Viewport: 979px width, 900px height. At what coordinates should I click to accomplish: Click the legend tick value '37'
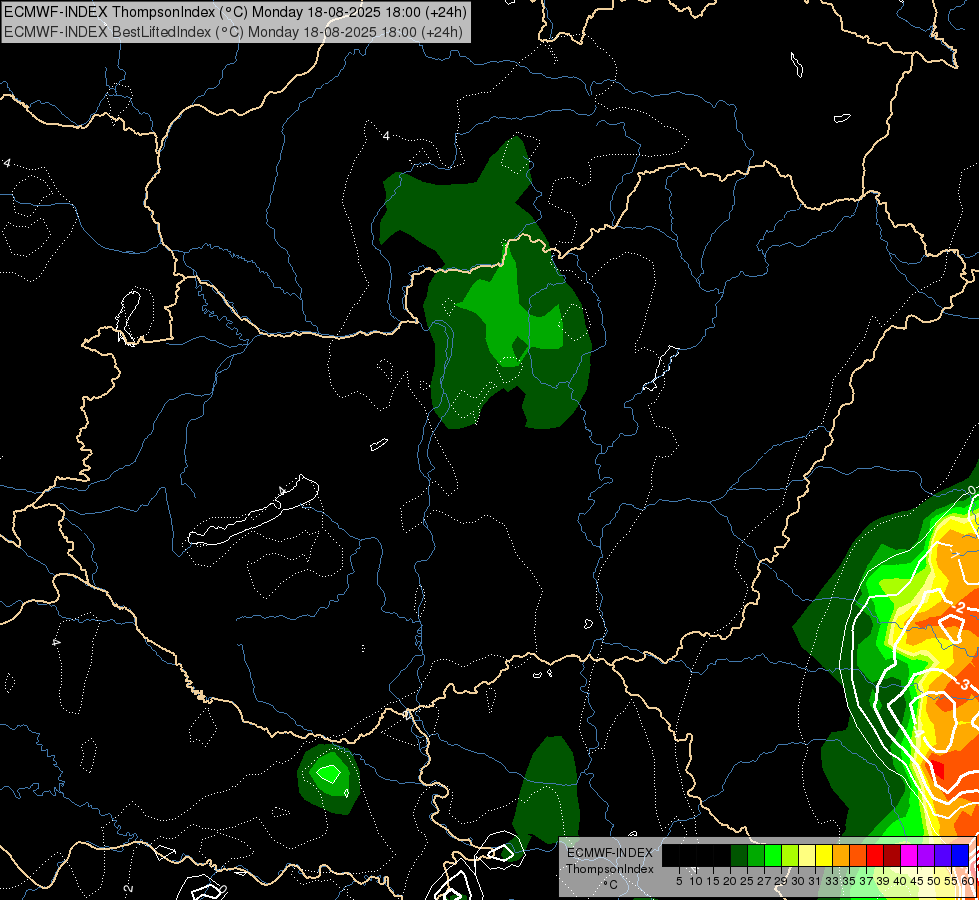[867, 881]
